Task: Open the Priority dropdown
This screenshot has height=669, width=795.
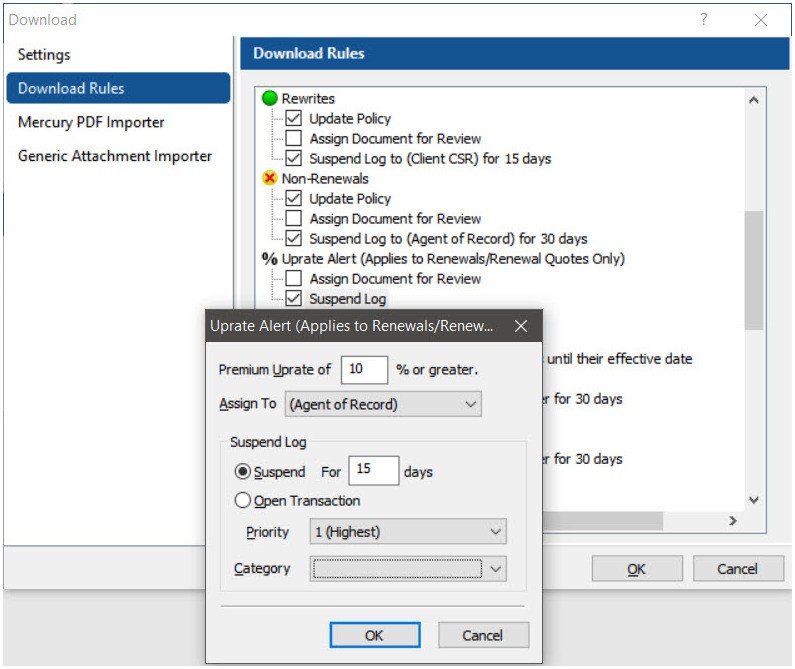Action: 408,532
